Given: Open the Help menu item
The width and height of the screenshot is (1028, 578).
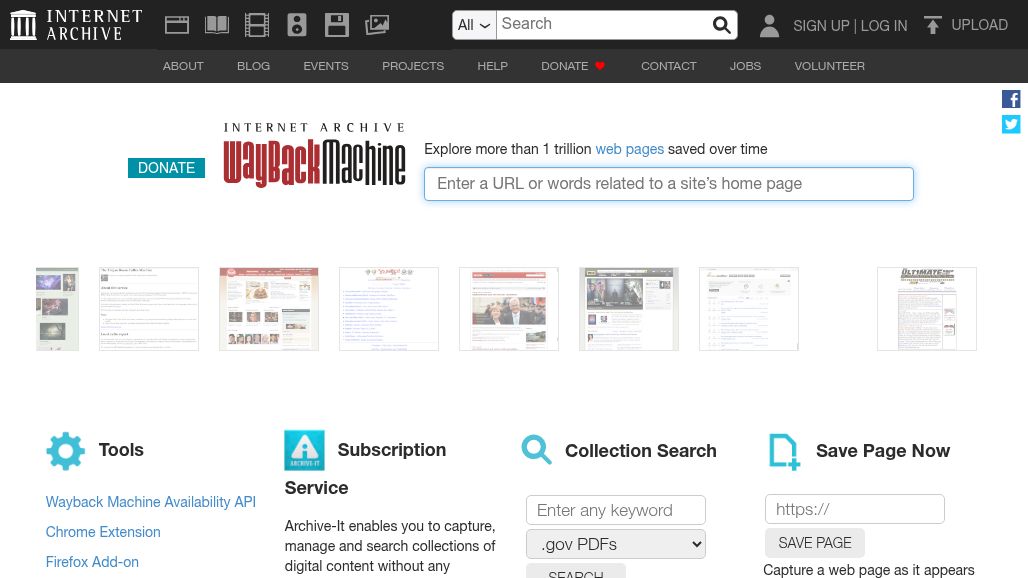Looking at the screenshot, I should (492, 66).
